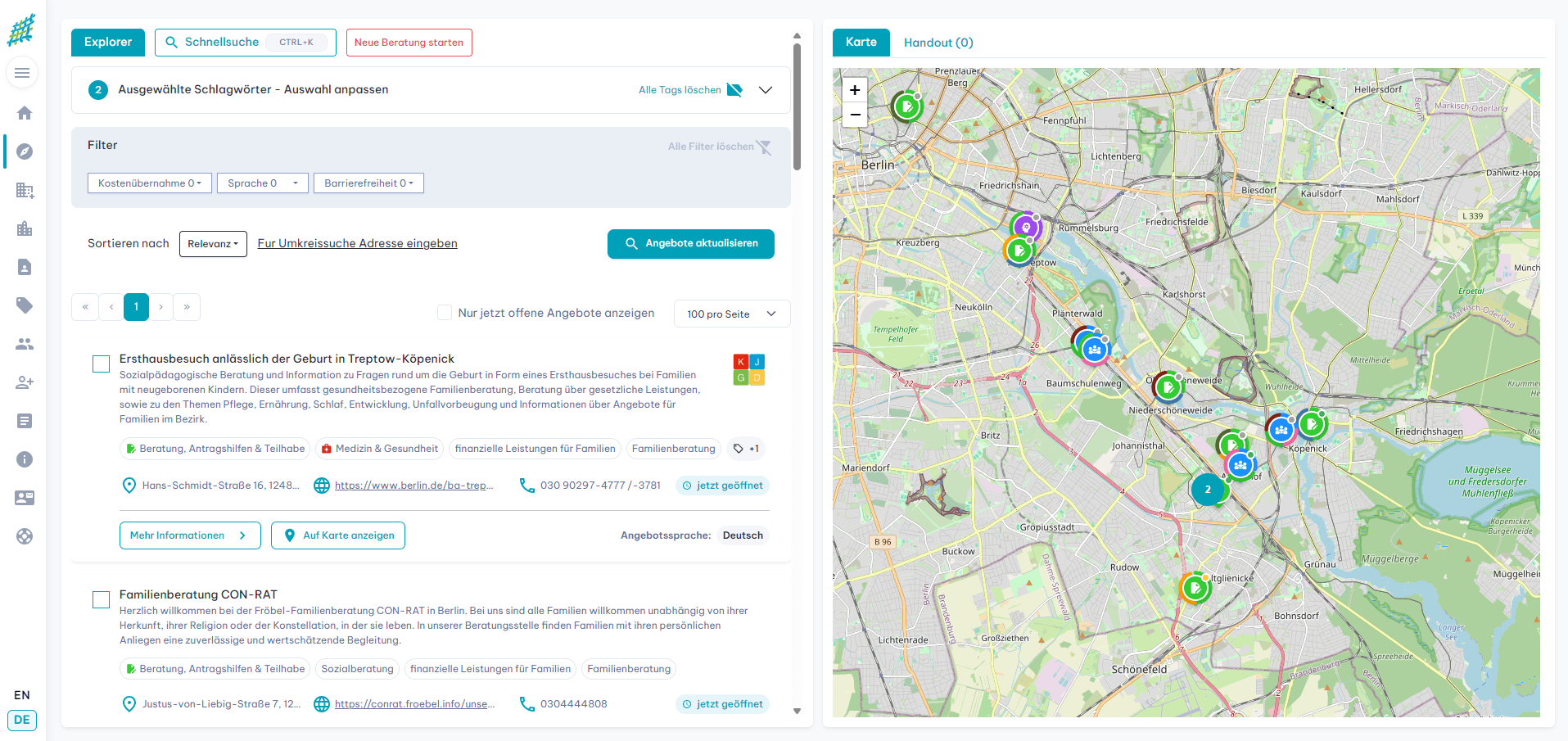Click the app logo at top left

pyautogui.click(x=21, y=29)
